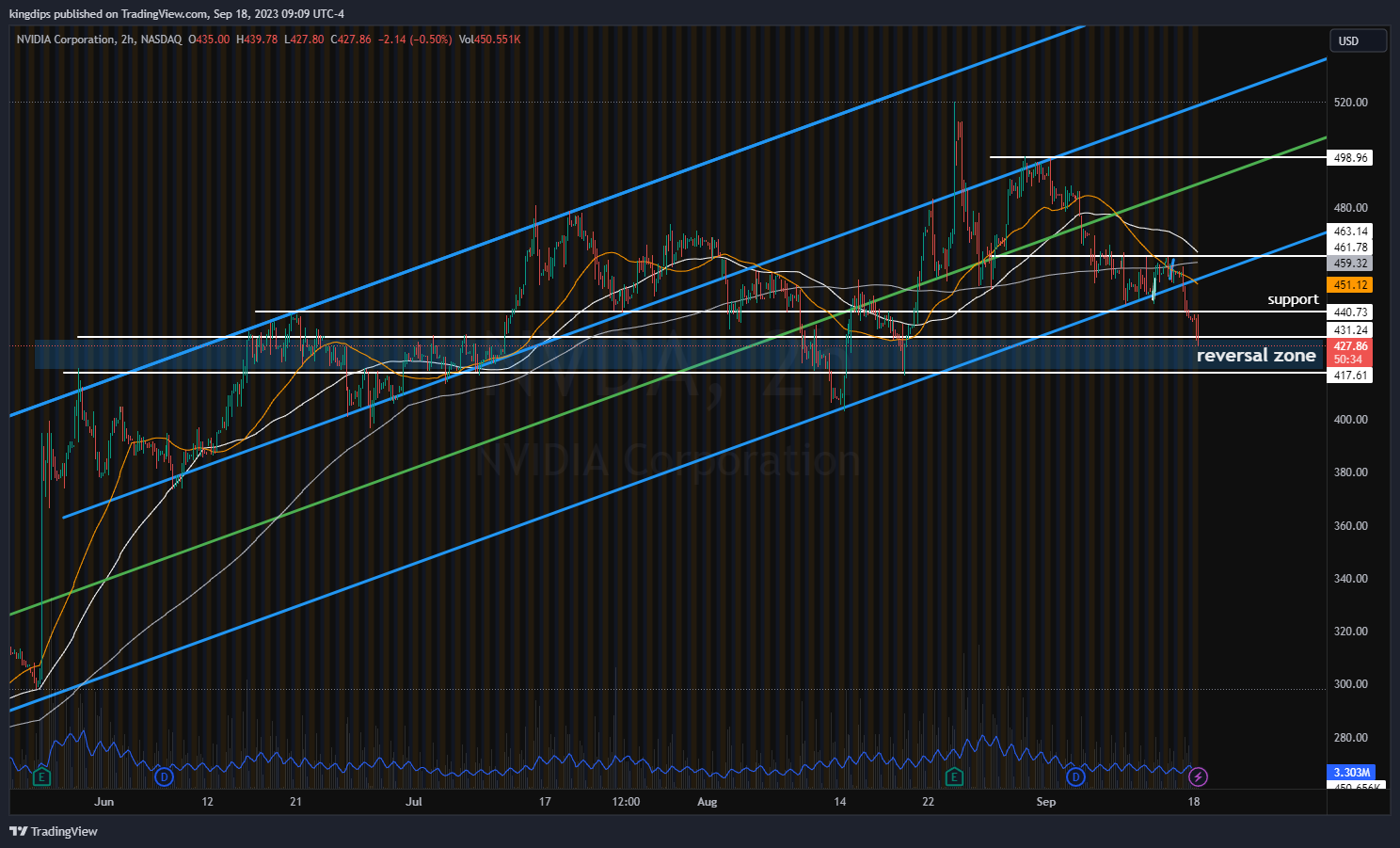Click the 380.00 price axis value
Image resolution: width=1400 pixels, height=848 pixels.
pos(1350,472)
